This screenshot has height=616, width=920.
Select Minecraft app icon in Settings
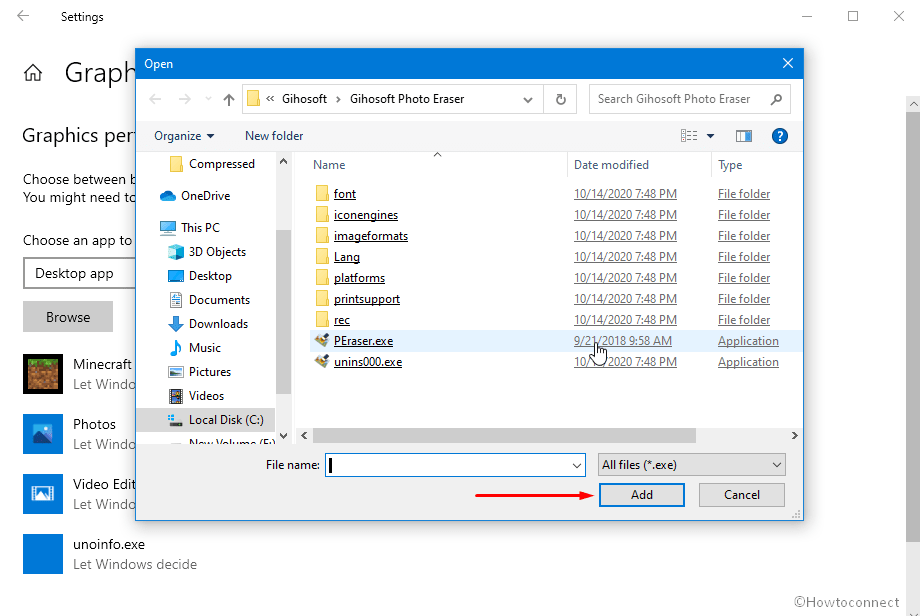[43, 374]
